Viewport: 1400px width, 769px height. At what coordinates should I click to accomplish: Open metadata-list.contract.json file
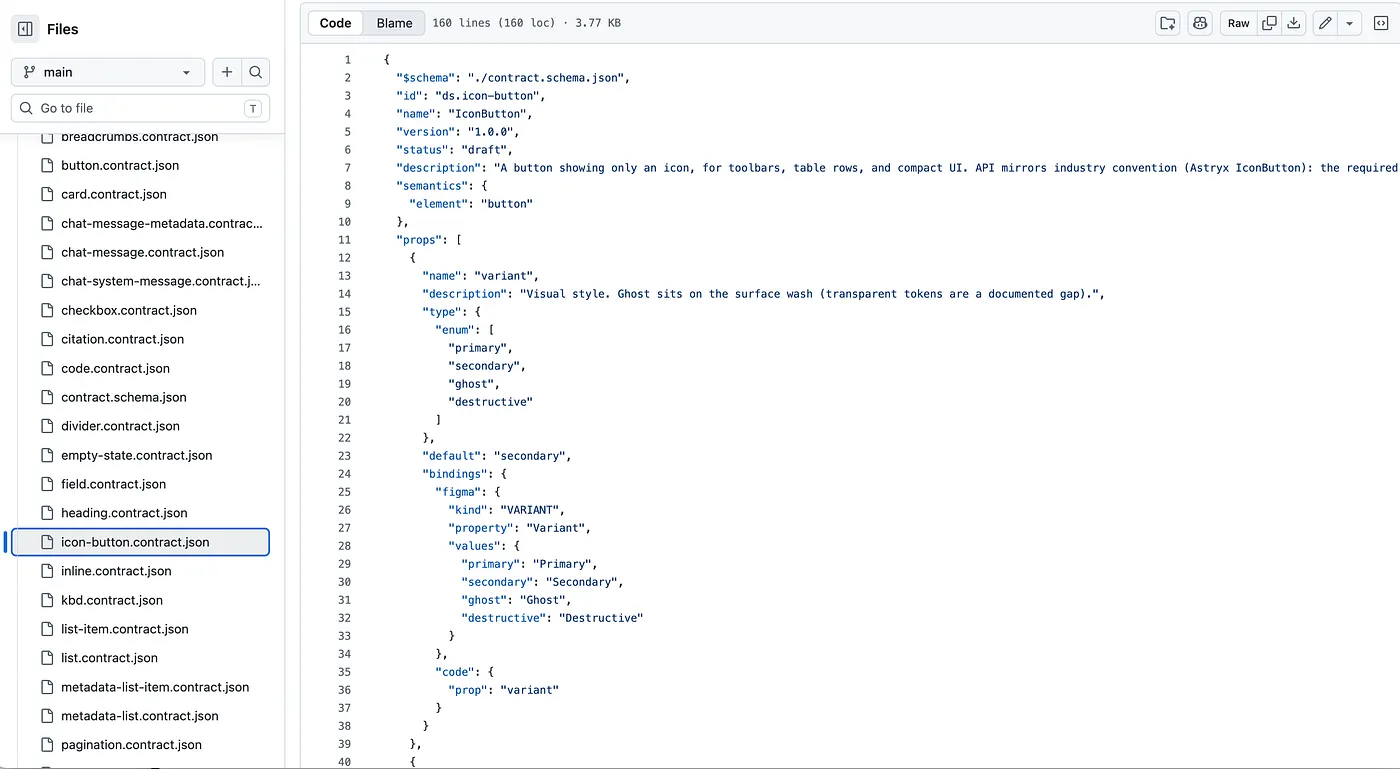(140, 716)
